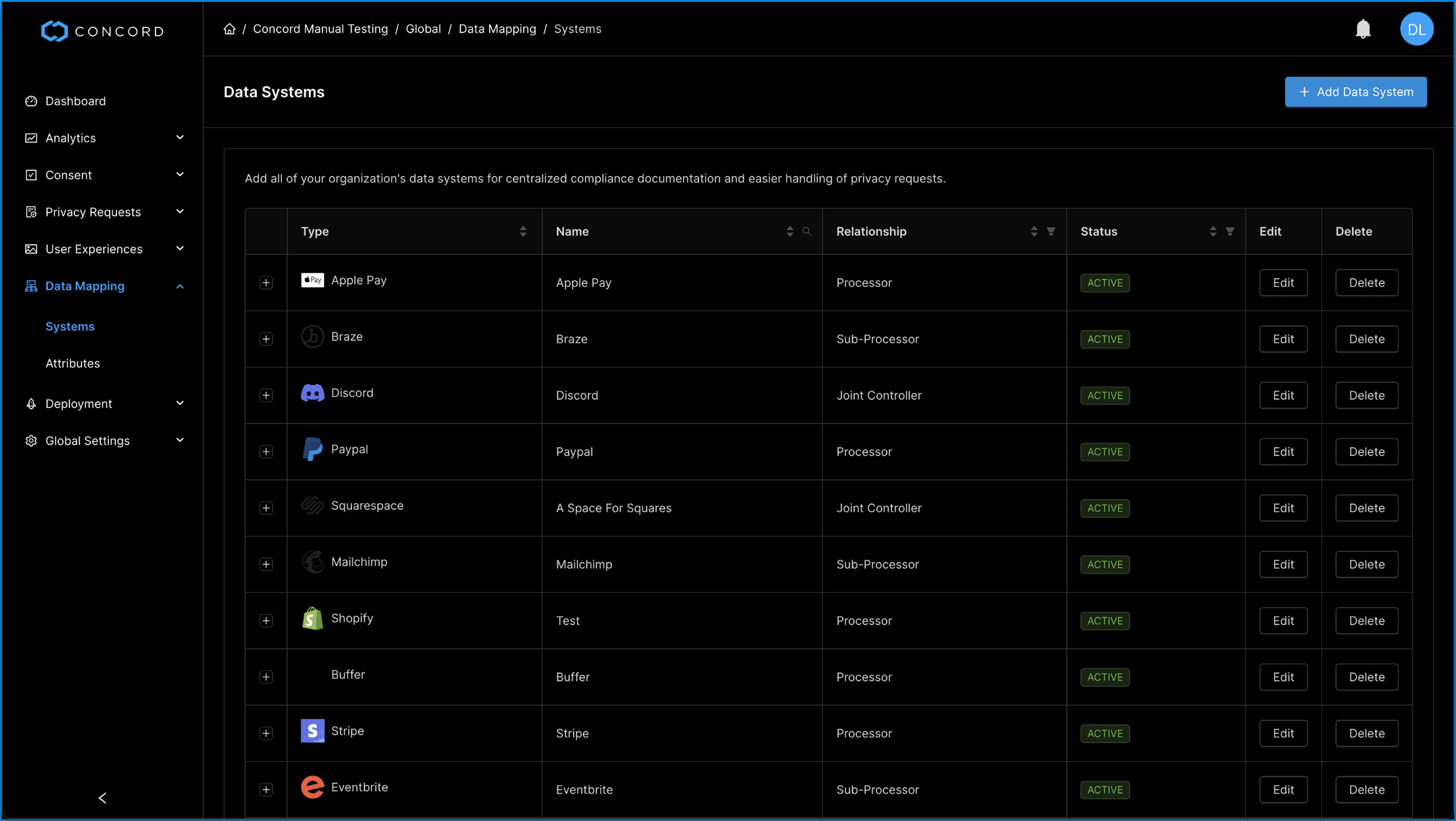1456x821 pixels.
Task: Click the home icon in breadcrumb
Action: [229, 29]
